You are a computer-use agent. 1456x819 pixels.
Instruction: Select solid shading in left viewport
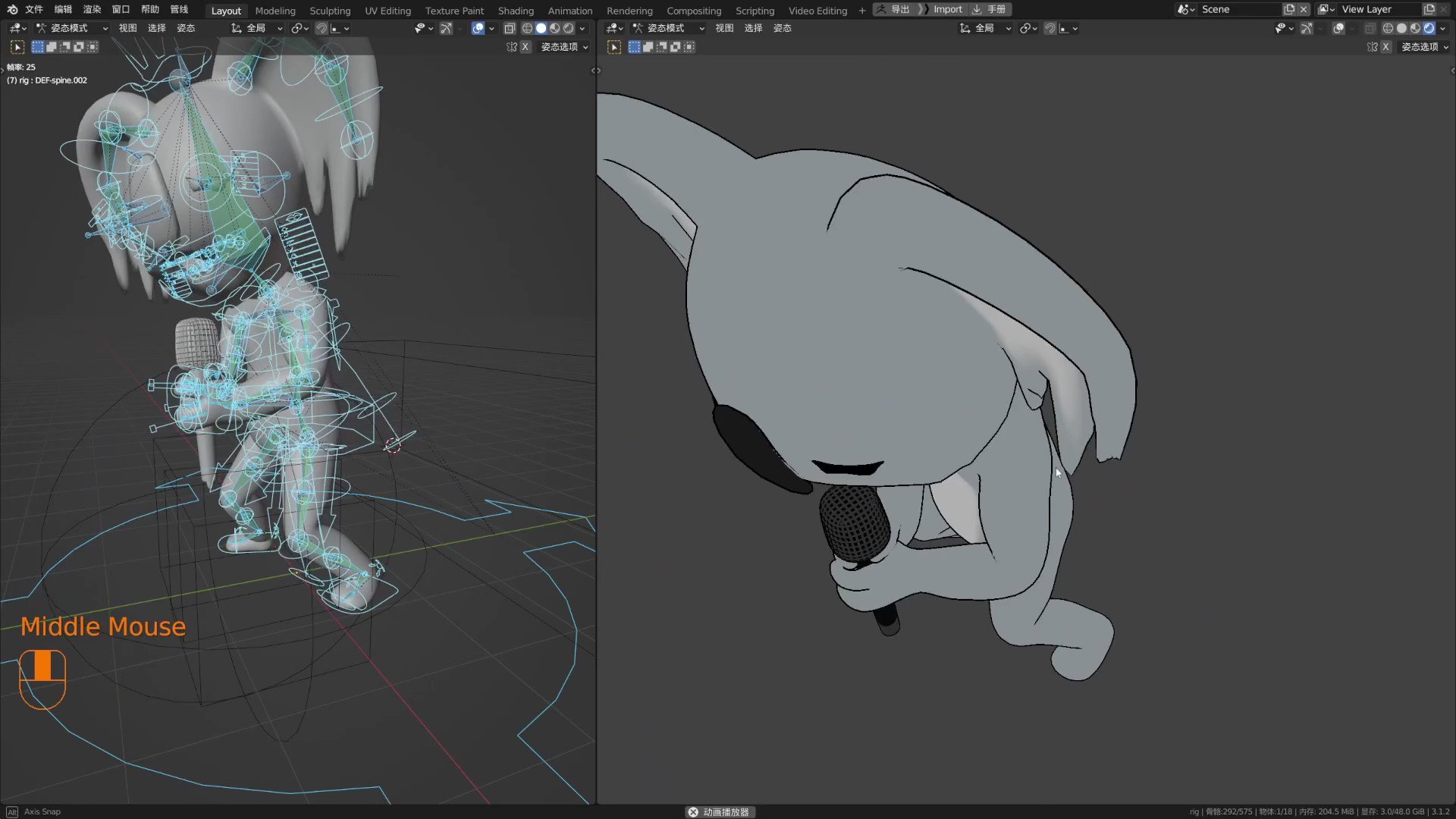point(541,28)
